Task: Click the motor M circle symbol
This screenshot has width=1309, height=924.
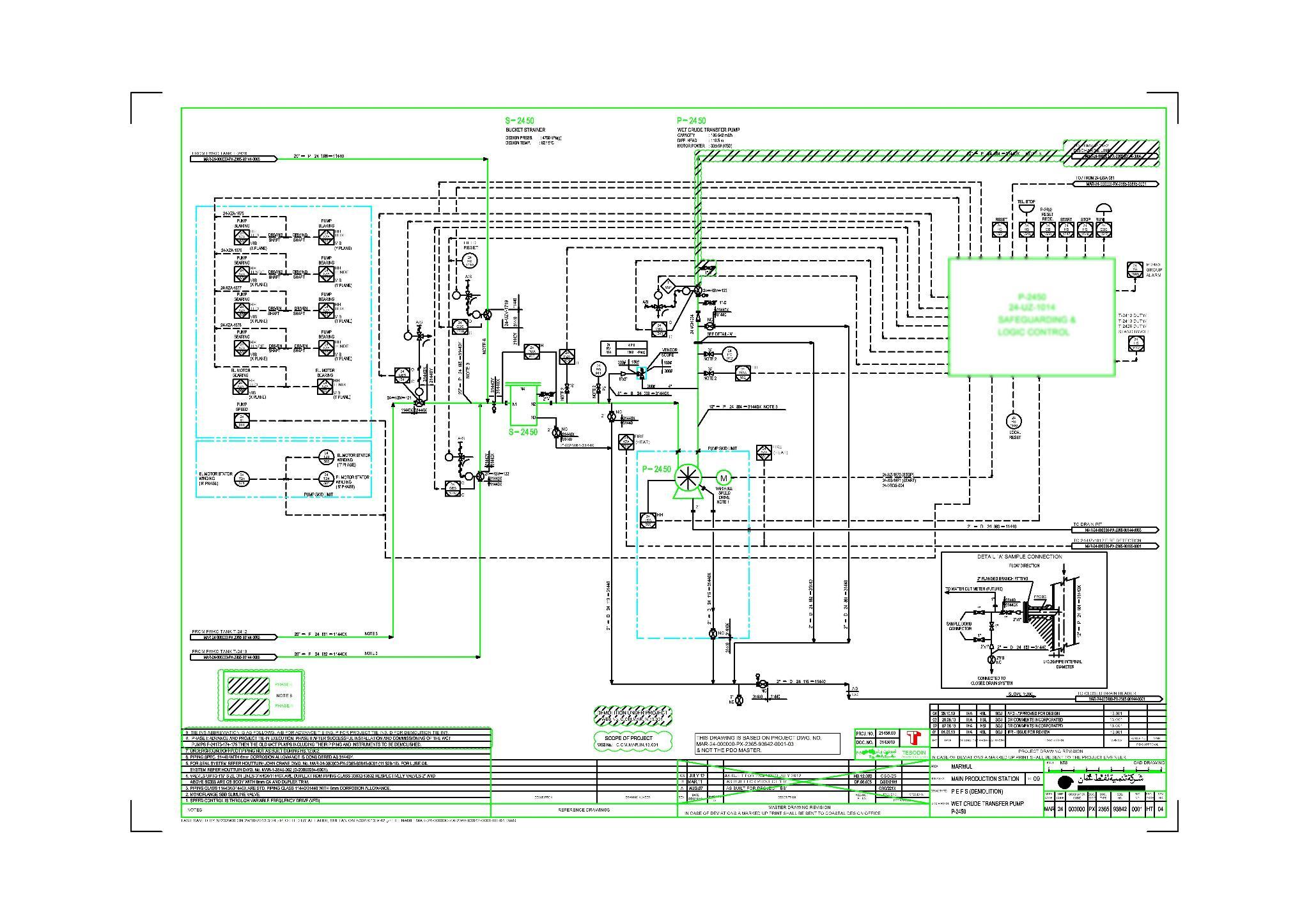Action: pos(724,478)
